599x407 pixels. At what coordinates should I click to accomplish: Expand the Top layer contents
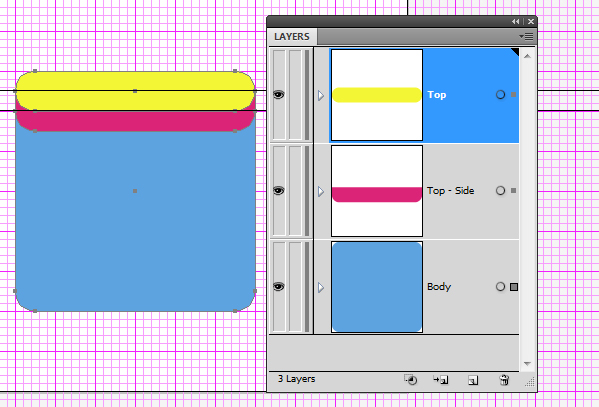click(x=321, y=95)
